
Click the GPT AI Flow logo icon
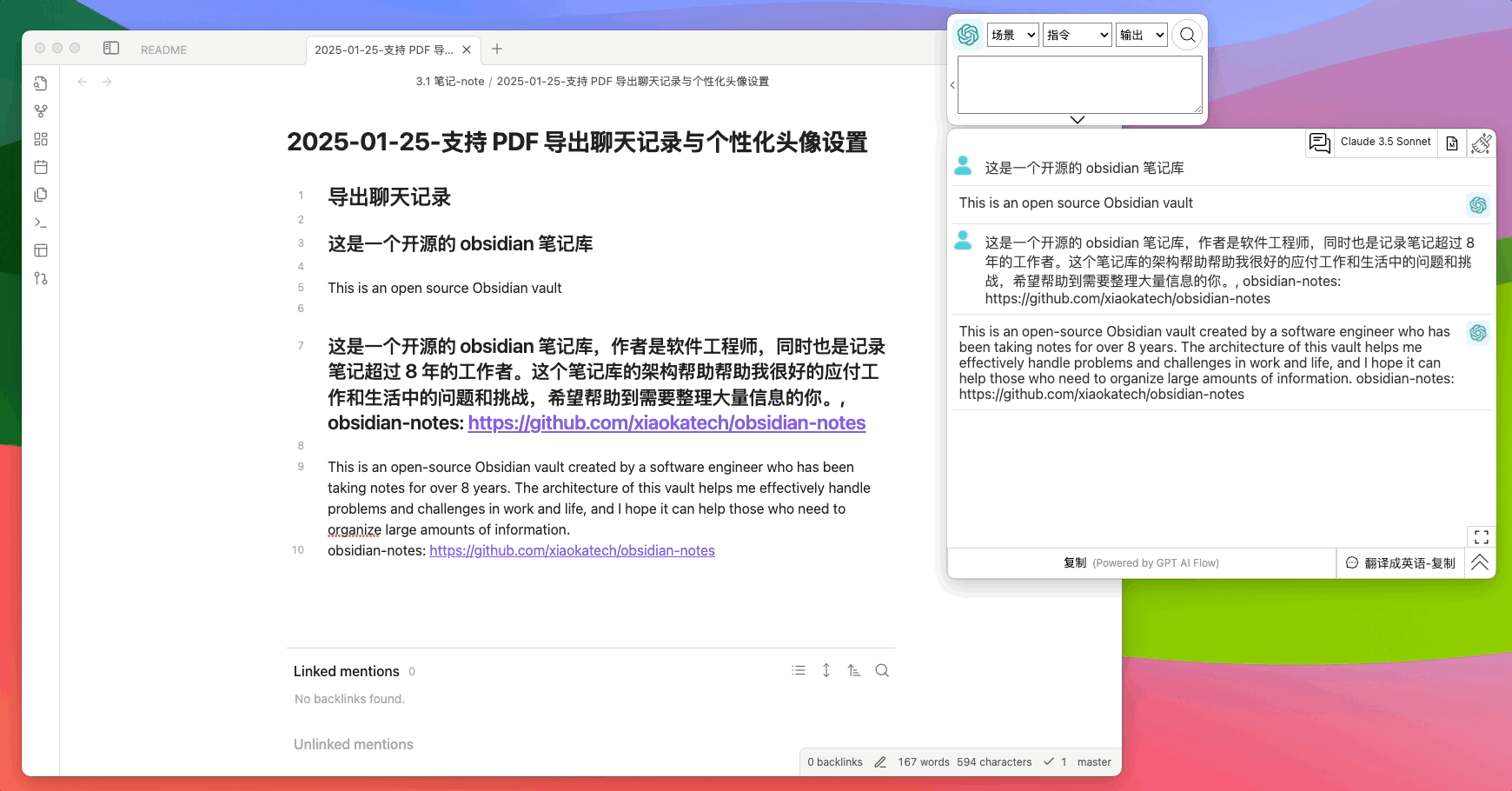[x=968, y=35]
